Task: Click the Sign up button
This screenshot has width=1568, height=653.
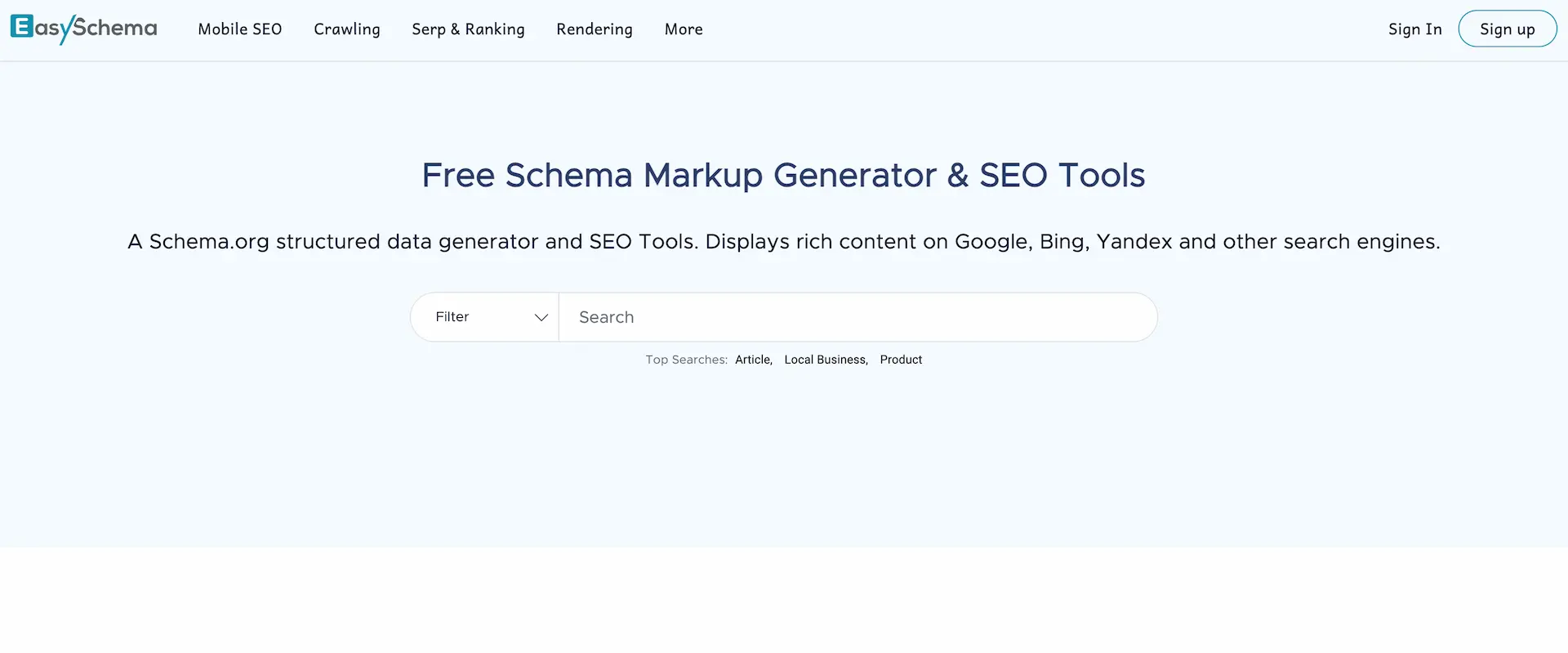Action: click(1508, 29)
